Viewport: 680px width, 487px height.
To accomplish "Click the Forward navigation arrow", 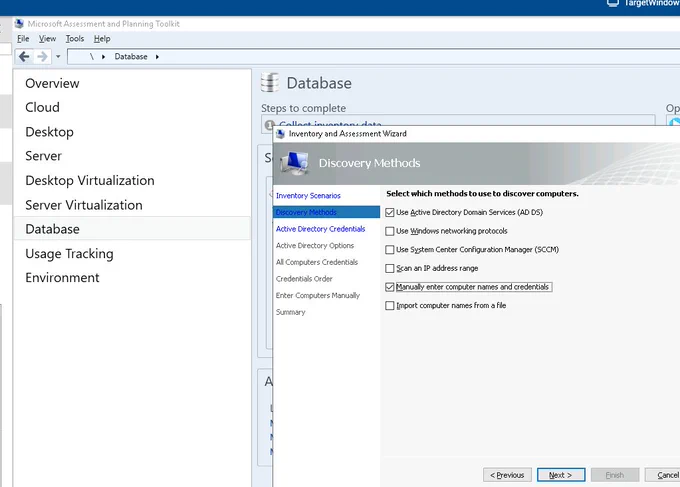I will point(42,56).
